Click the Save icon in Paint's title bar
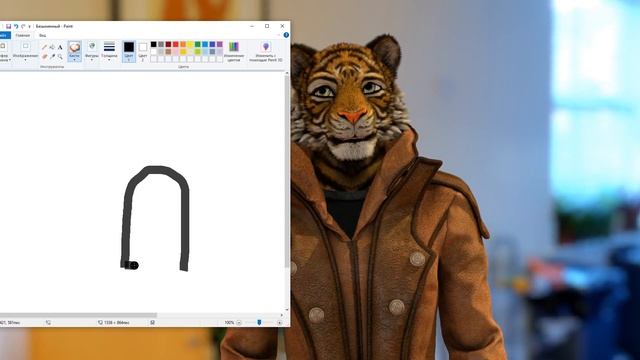This screenshot has height=360, width=640. pyautogui.click(x=8, y=27)
